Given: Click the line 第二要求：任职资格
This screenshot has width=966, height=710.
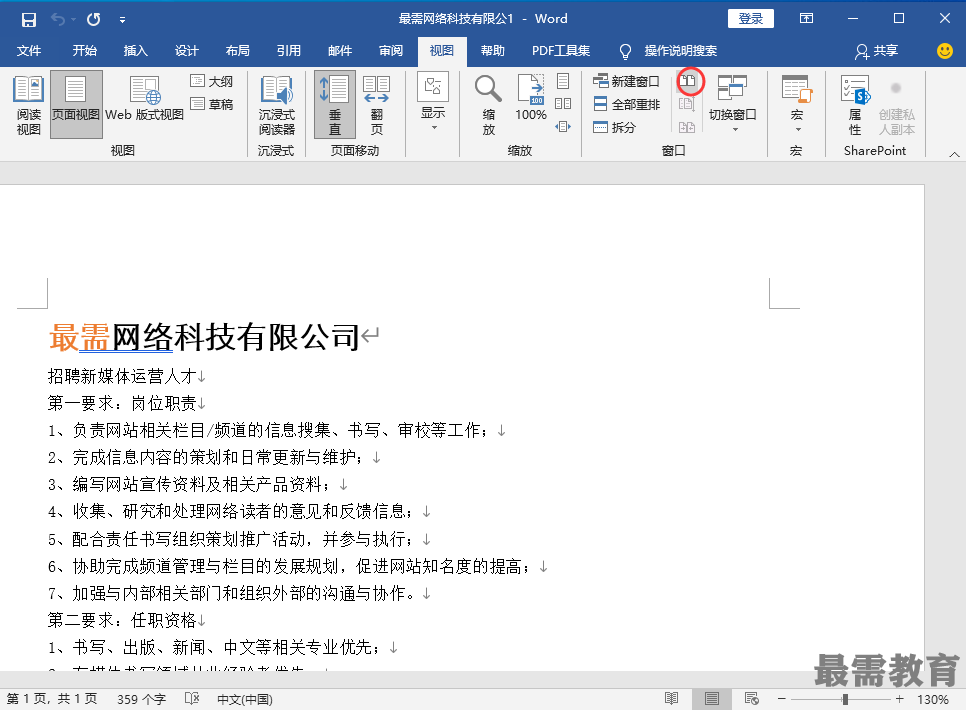Looking at the screenshot, I should point(122,619).
